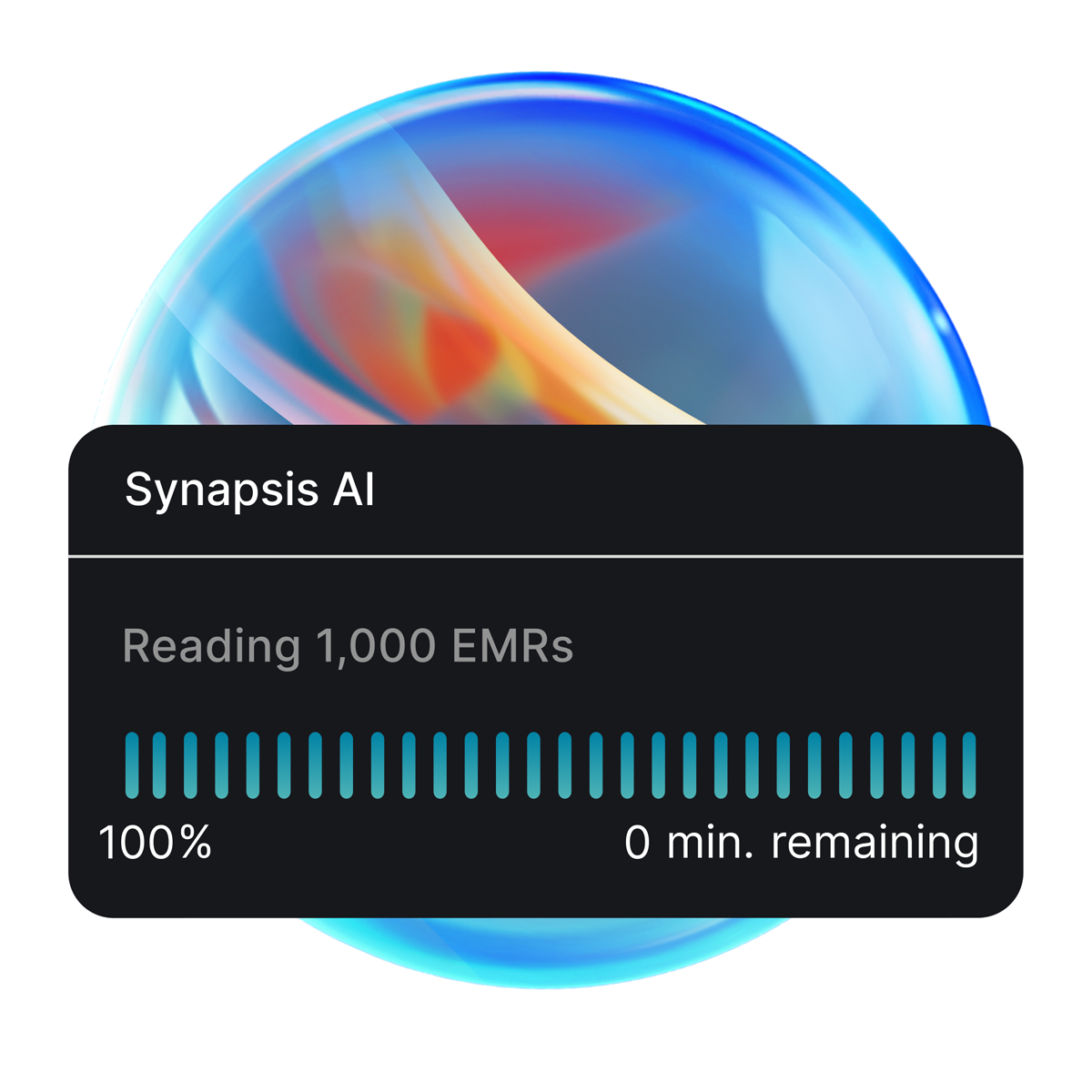Select the Reading 1,000 EMRs status text

point(348,646)
